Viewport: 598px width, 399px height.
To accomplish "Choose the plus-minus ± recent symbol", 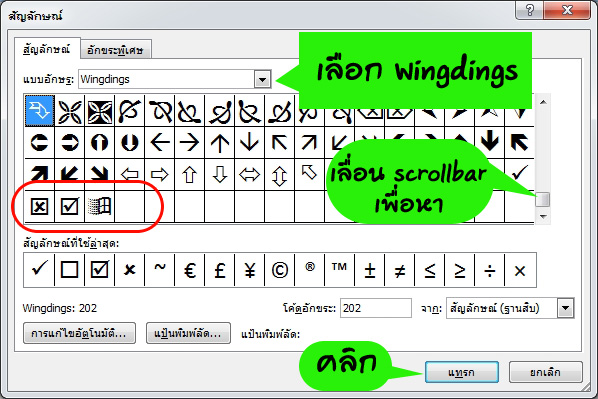I will [x=370, y=270].
